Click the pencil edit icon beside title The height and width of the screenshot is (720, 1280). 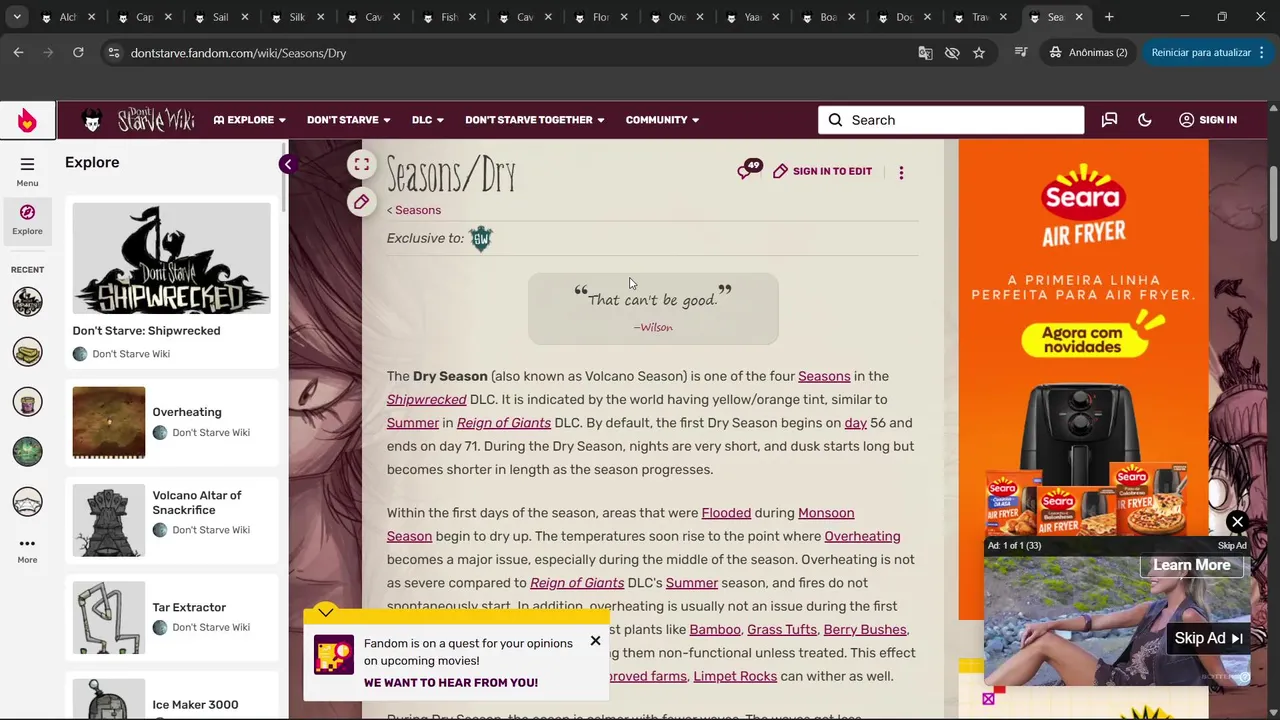point(361,202)
